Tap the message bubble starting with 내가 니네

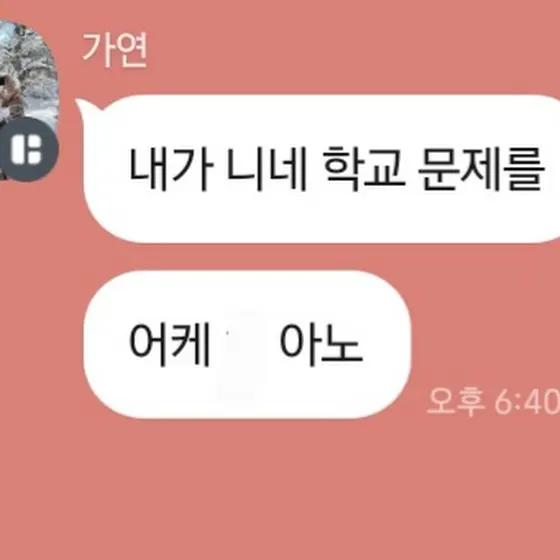tap(321, 169)
